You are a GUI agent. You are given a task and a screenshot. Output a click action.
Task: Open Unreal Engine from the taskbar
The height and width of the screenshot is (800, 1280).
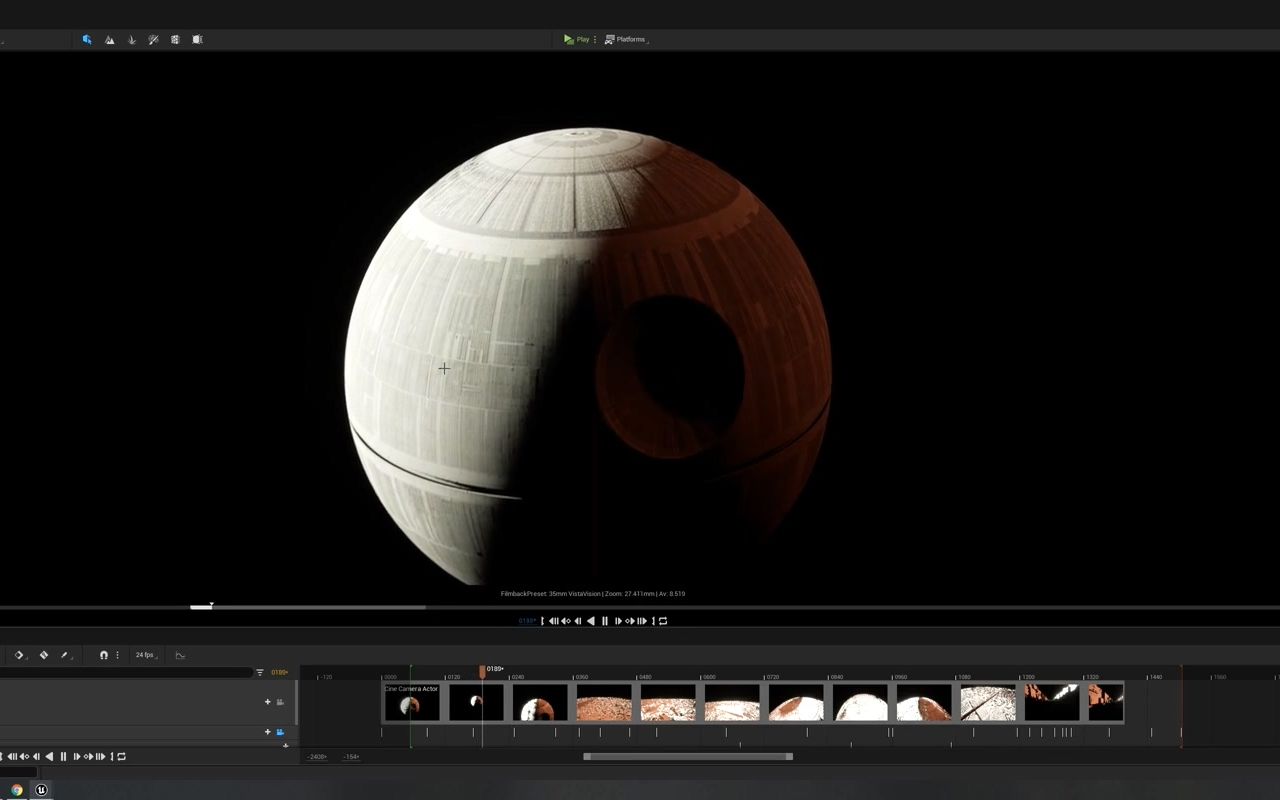41,790
